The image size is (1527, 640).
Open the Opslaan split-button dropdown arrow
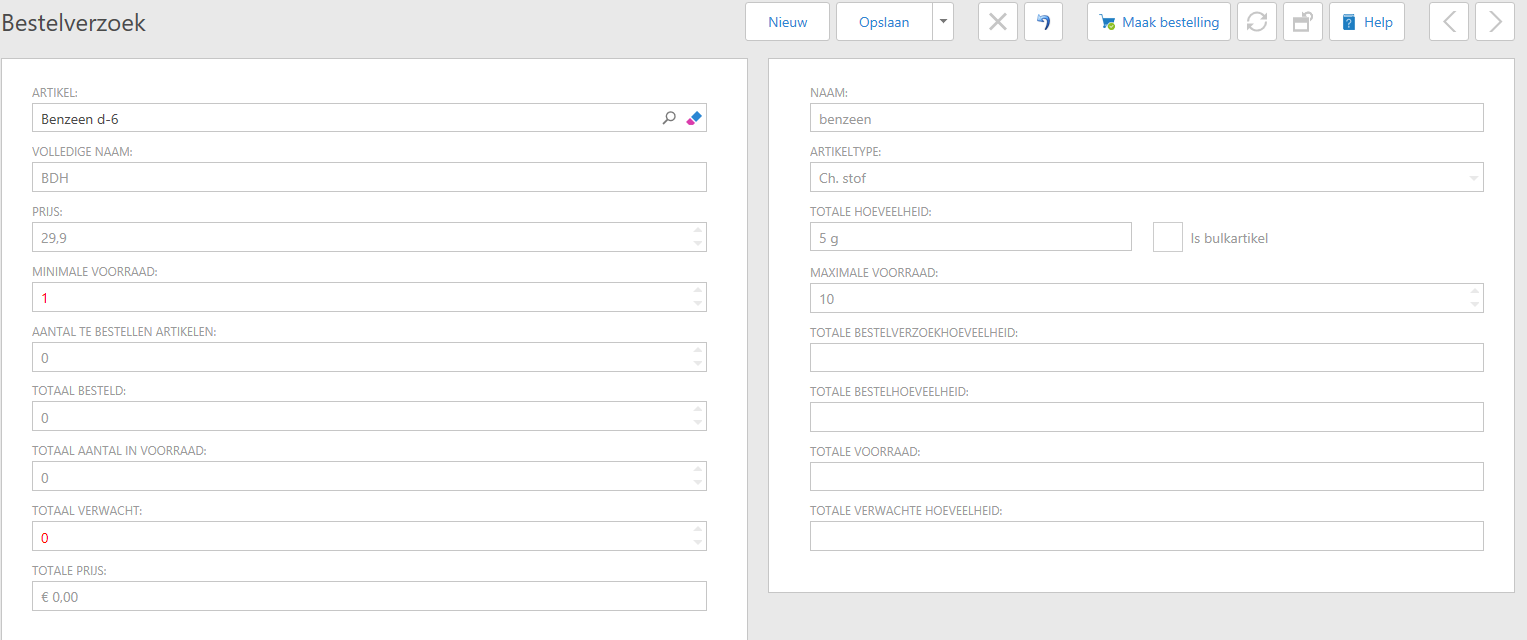coord(943,22)
